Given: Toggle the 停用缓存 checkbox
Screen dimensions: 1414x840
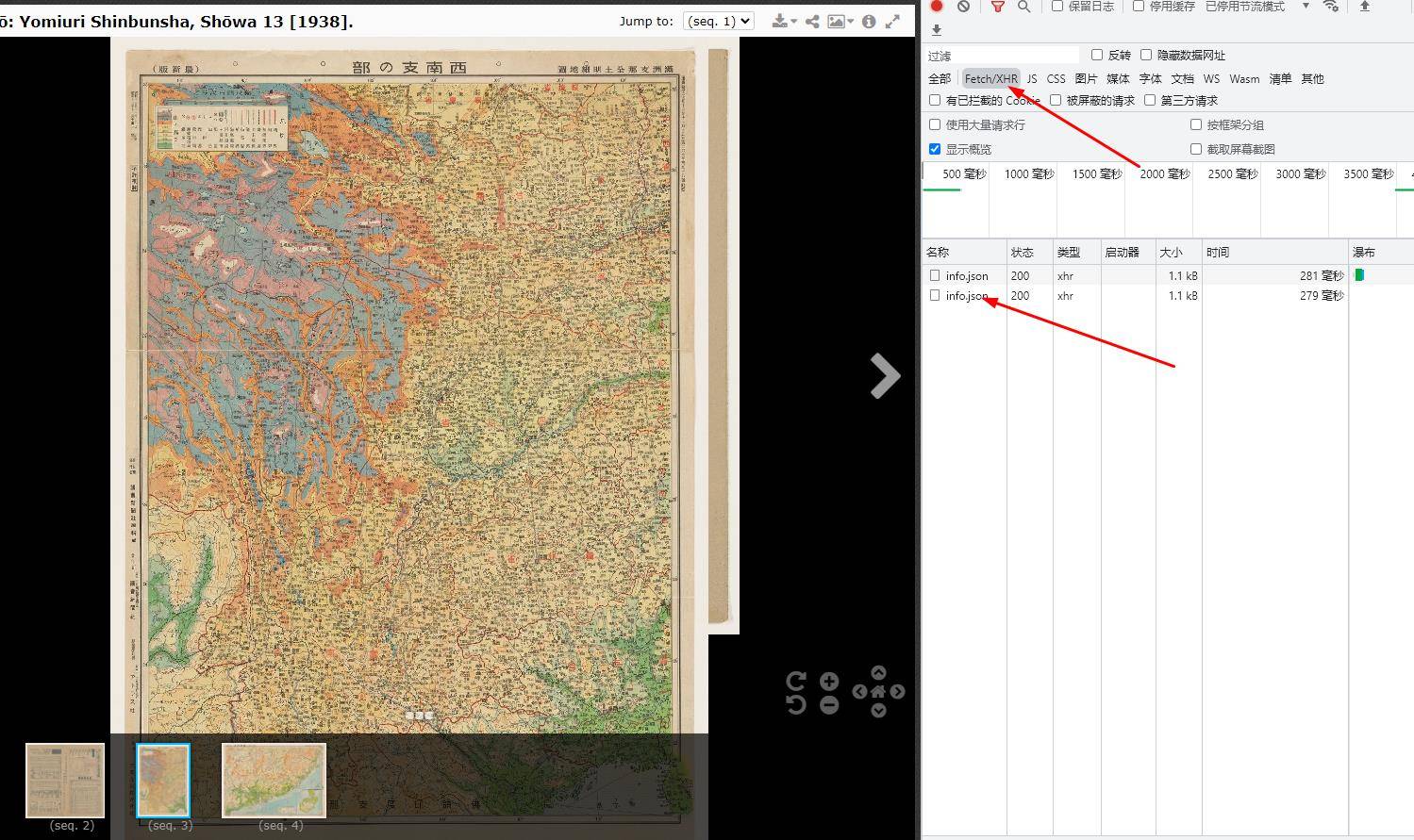Looking at the screenshot, I should [1139, 7].
